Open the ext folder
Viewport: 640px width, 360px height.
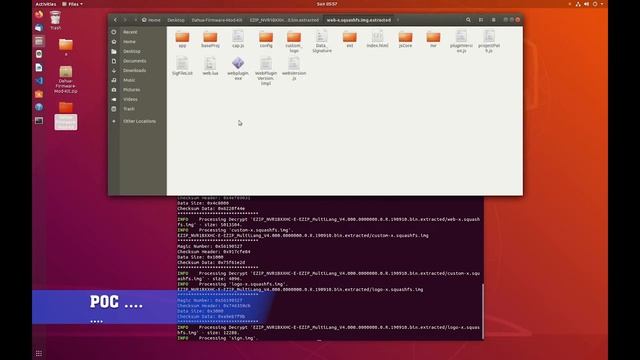click(x=349, y=39)
